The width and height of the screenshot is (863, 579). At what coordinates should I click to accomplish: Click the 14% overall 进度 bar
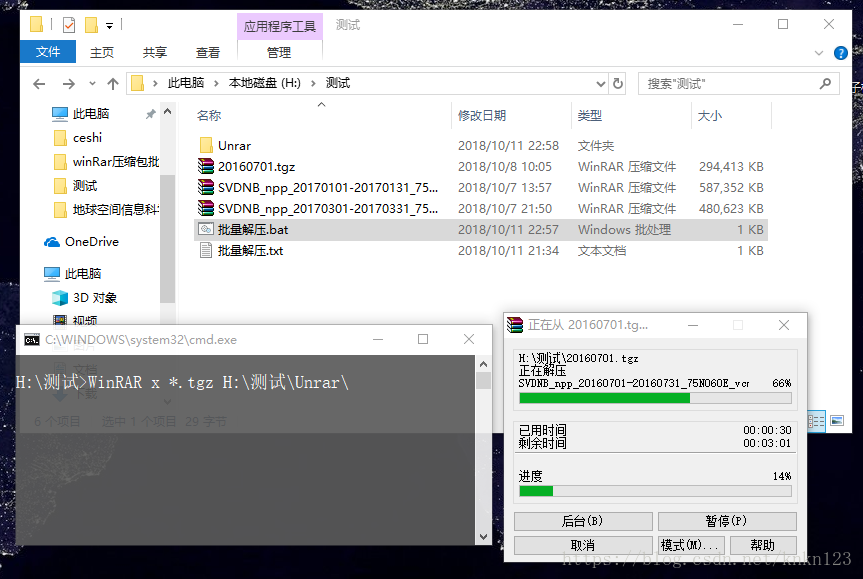coord(655,491)
